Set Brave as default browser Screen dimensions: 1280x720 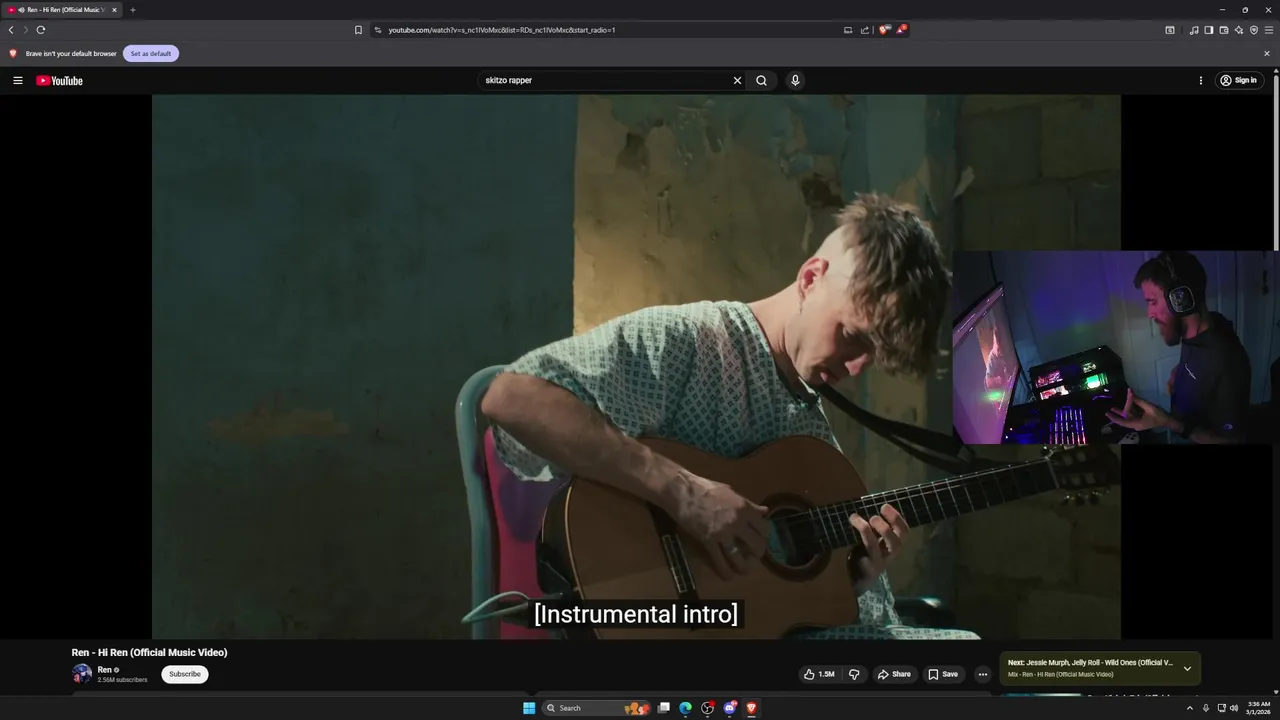point(151,53)
